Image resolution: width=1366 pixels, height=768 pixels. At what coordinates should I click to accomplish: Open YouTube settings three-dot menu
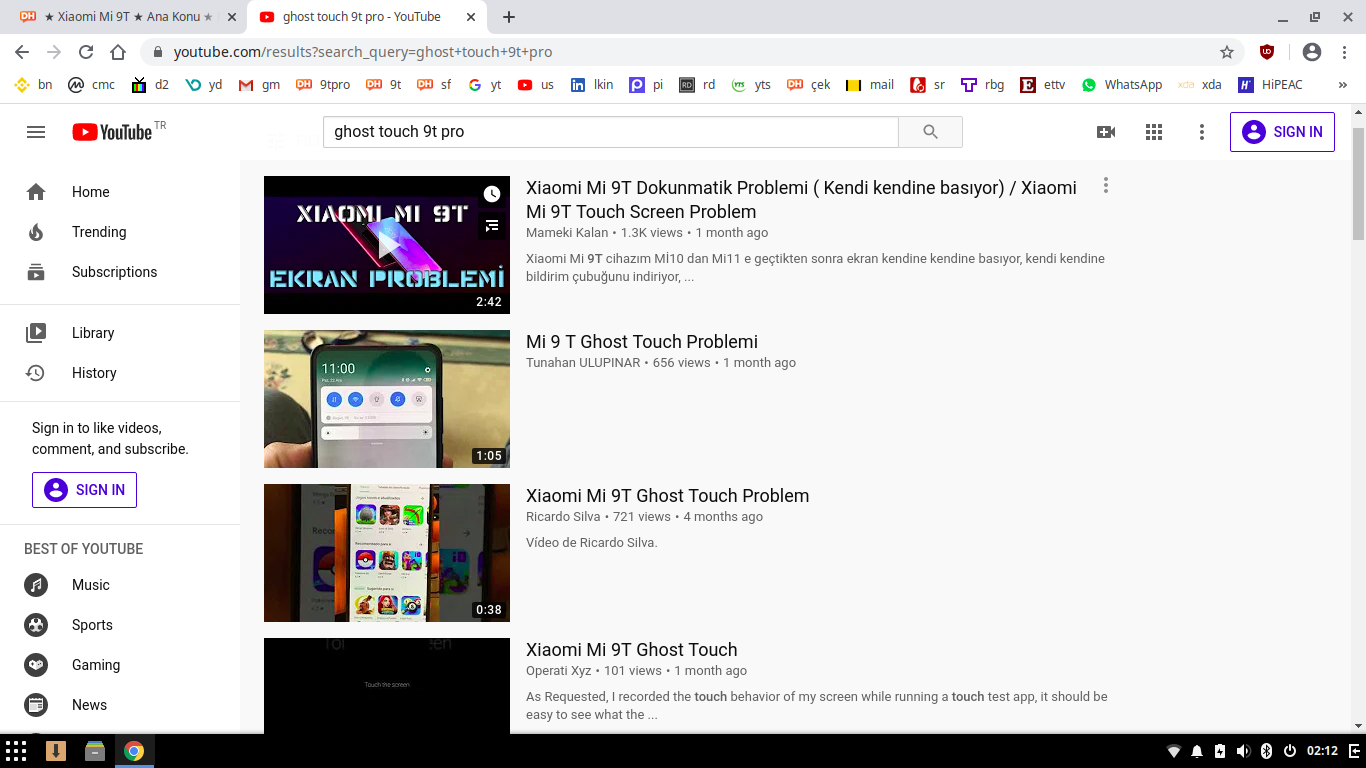1202,132
